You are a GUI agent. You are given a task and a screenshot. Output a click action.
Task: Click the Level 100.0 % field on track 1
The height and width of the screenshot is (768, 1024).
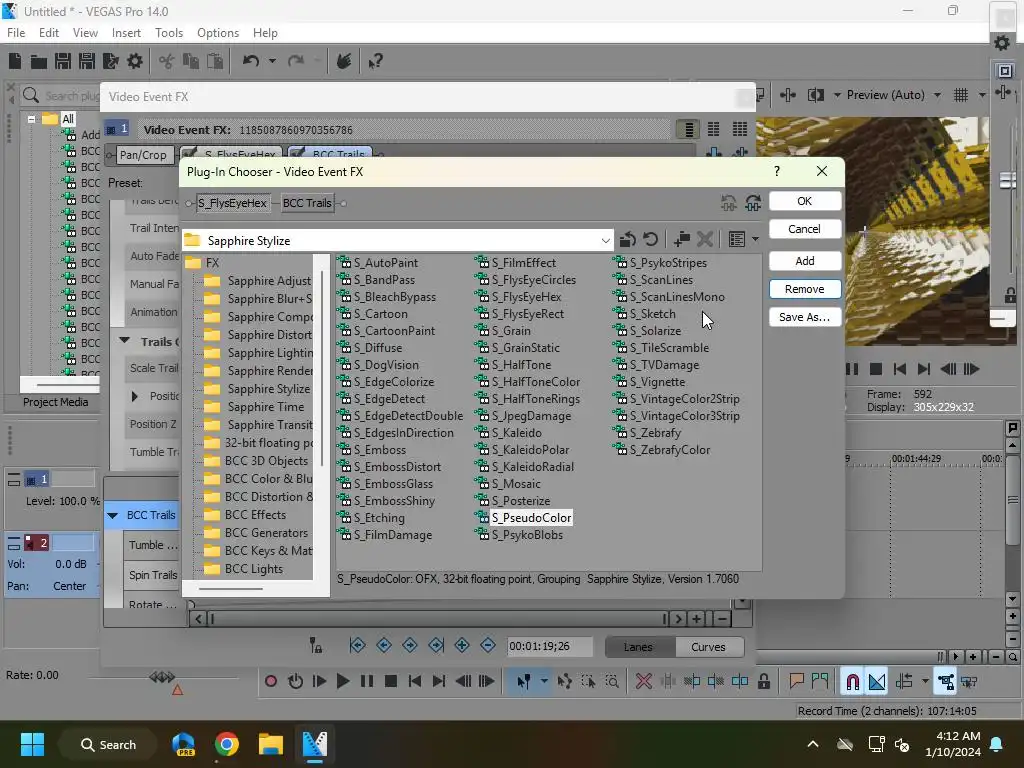pos(63,501)
